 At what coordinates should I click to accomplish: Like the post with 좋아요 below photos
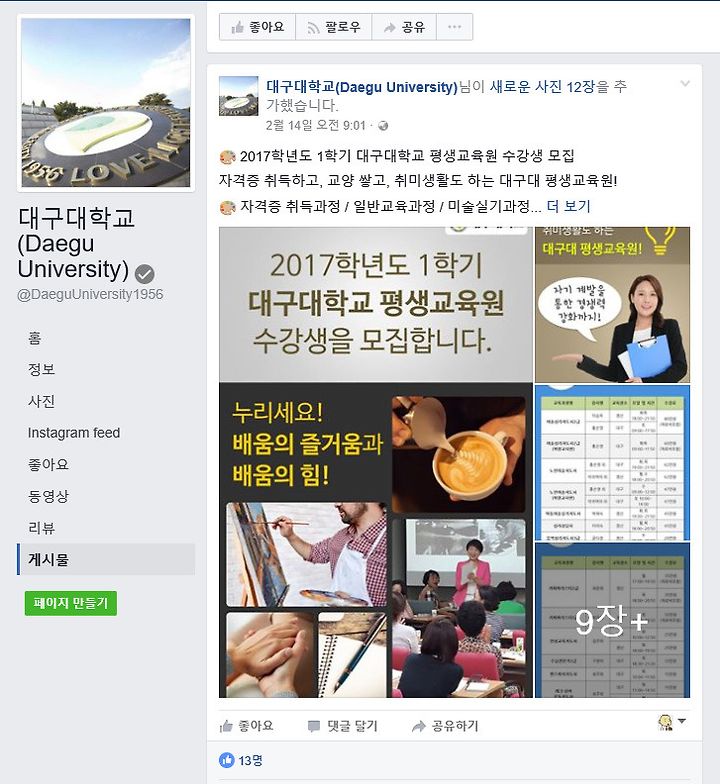[246, 726]
